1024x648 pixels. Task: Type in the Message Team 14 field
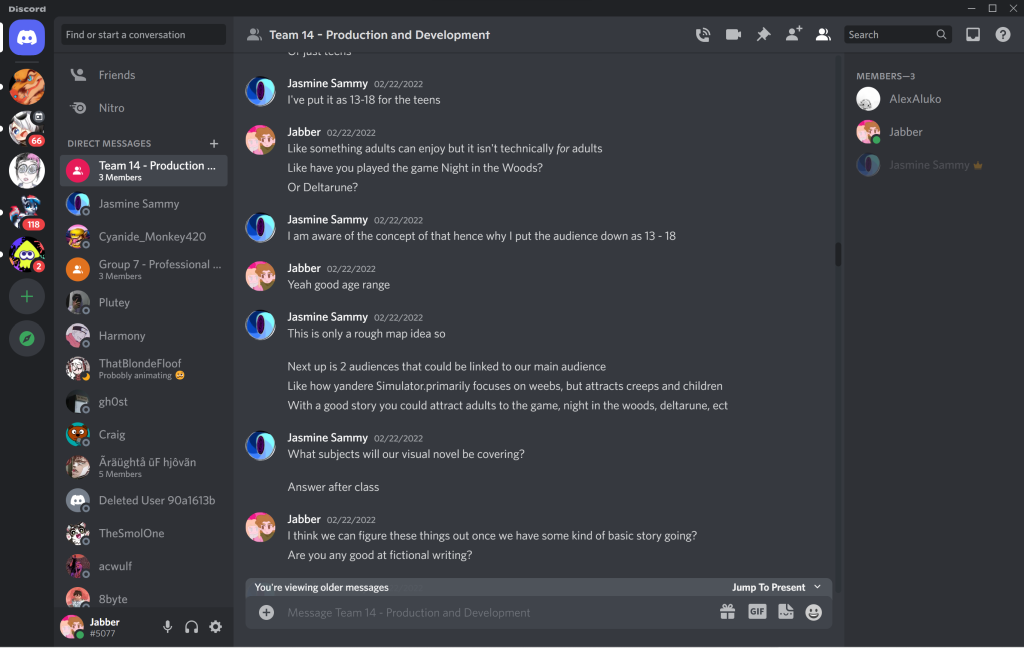[x=490, y=612]
